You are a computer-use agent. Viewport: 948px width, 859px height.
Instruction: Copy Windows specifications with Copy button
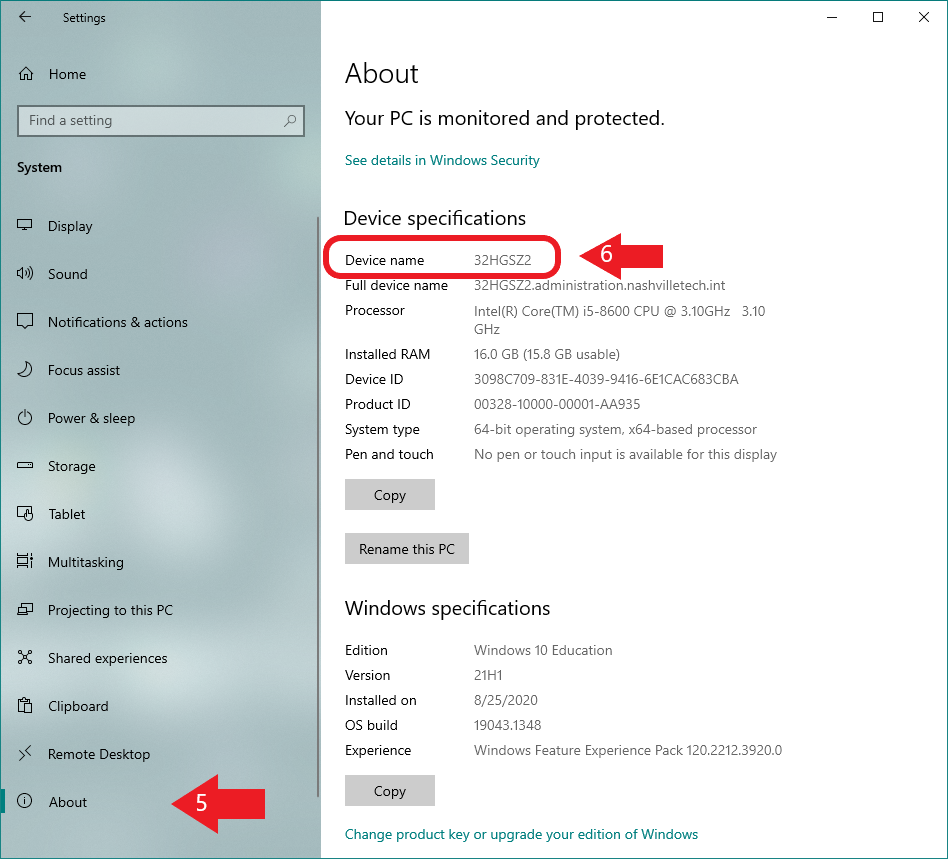[389, 790]
